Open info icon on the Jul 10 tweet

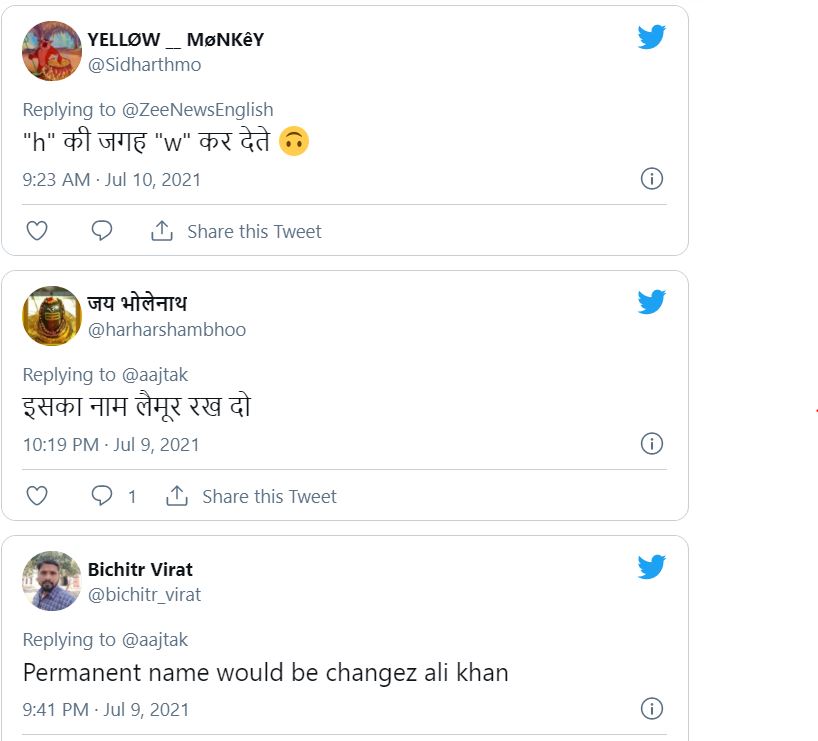click(651, 179)
